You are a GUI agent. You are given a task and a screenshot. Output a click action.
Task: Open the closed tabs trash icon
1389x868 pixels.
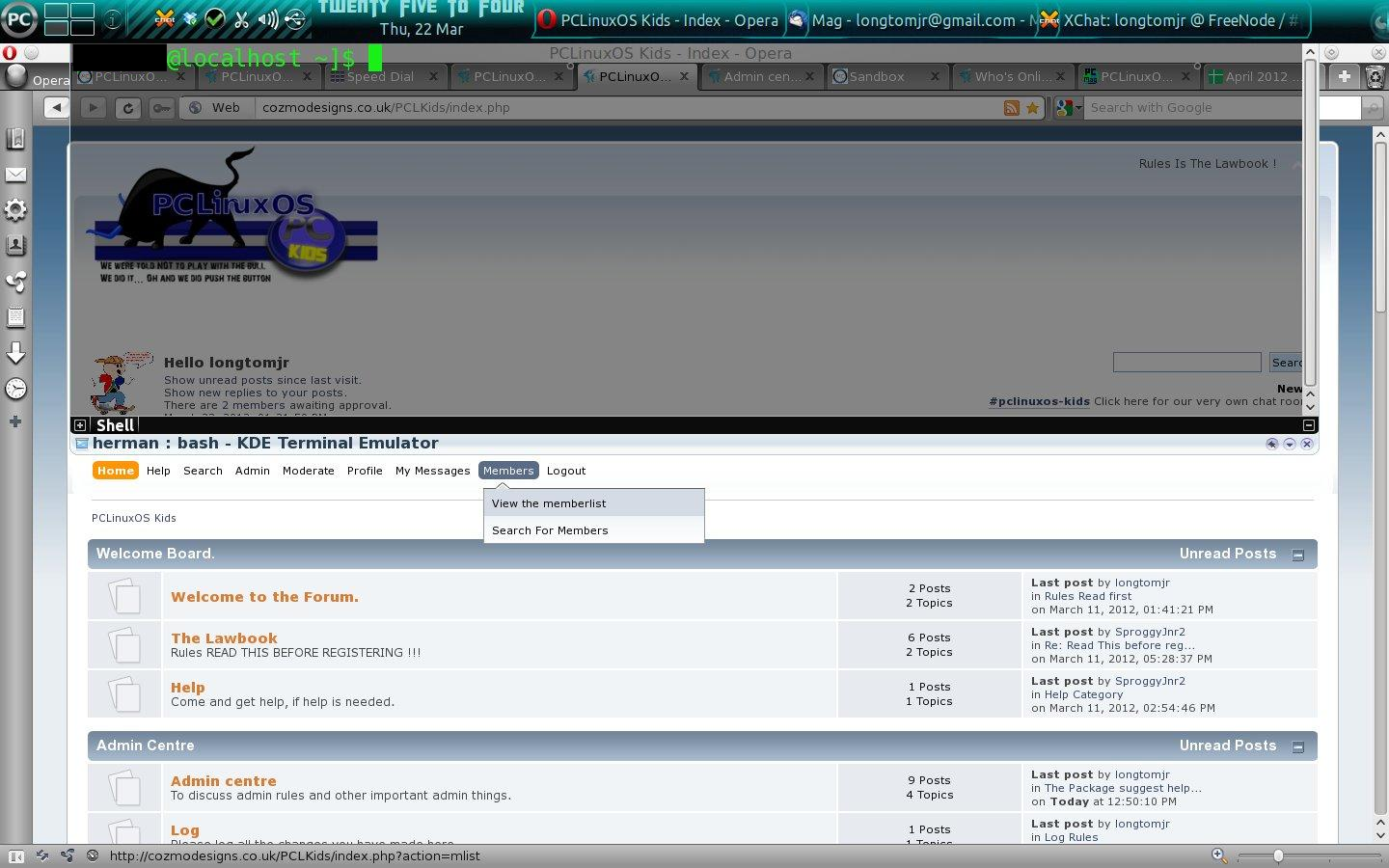point(1375,77)
